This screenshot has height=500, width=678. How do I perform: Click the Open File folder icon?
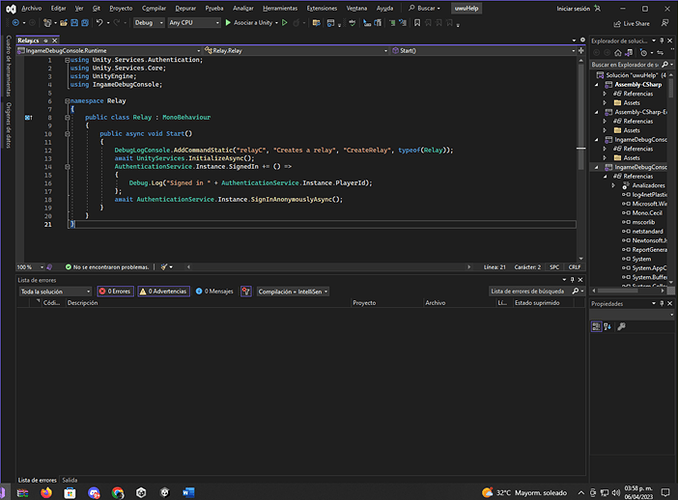point(64,22)
